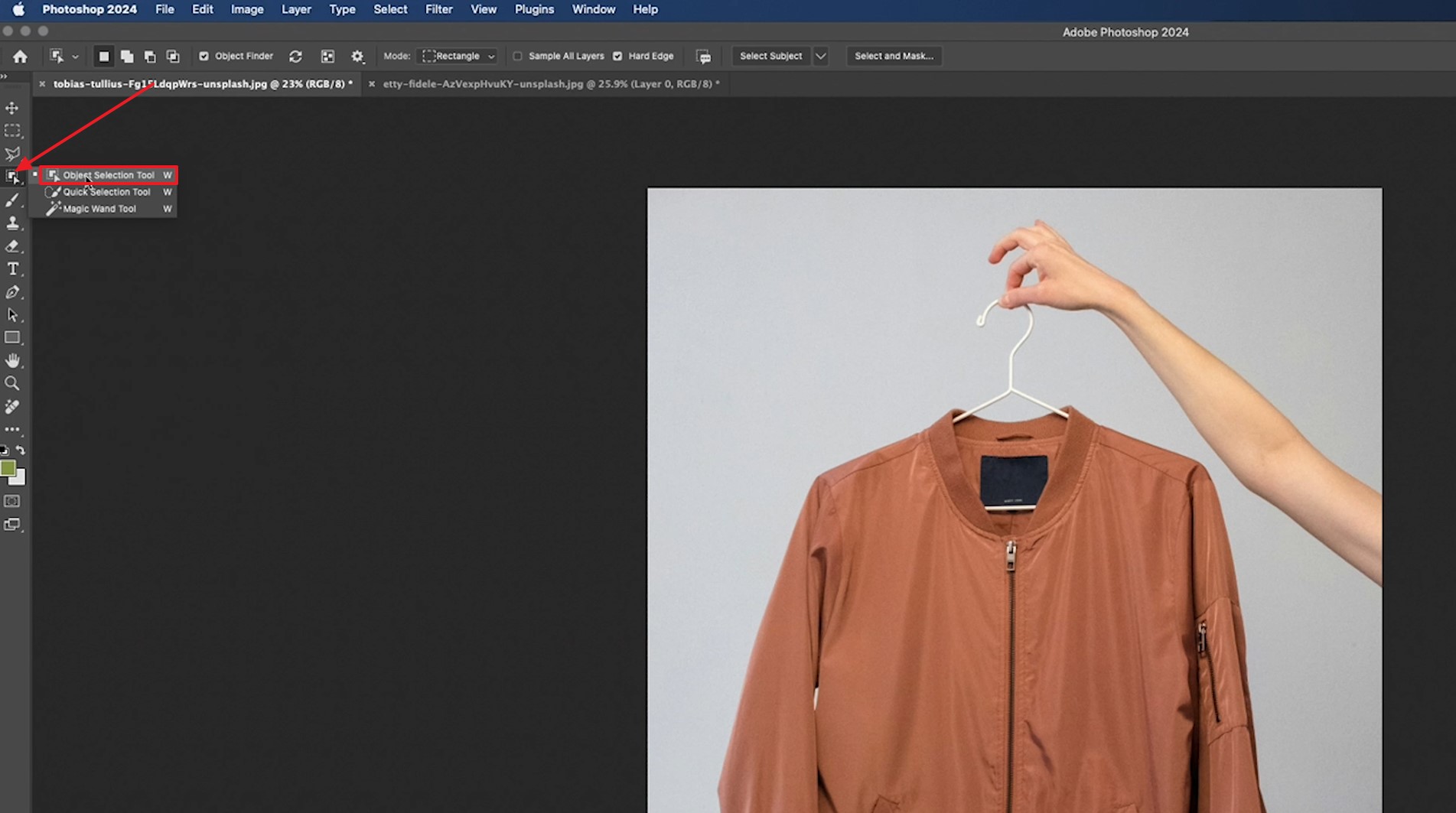Select the Rectangular Marquee tool
The image size is (1456, 813).
12,131
